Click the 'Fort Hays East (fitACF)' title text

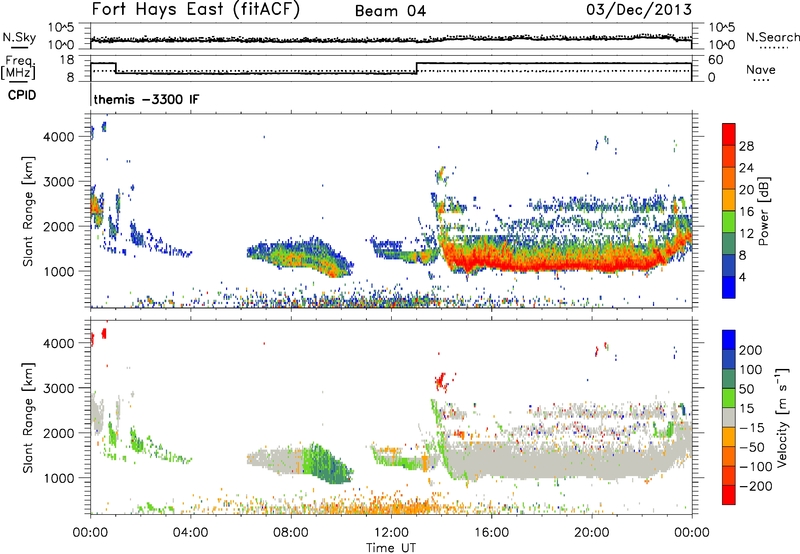(x=195, y=9)
